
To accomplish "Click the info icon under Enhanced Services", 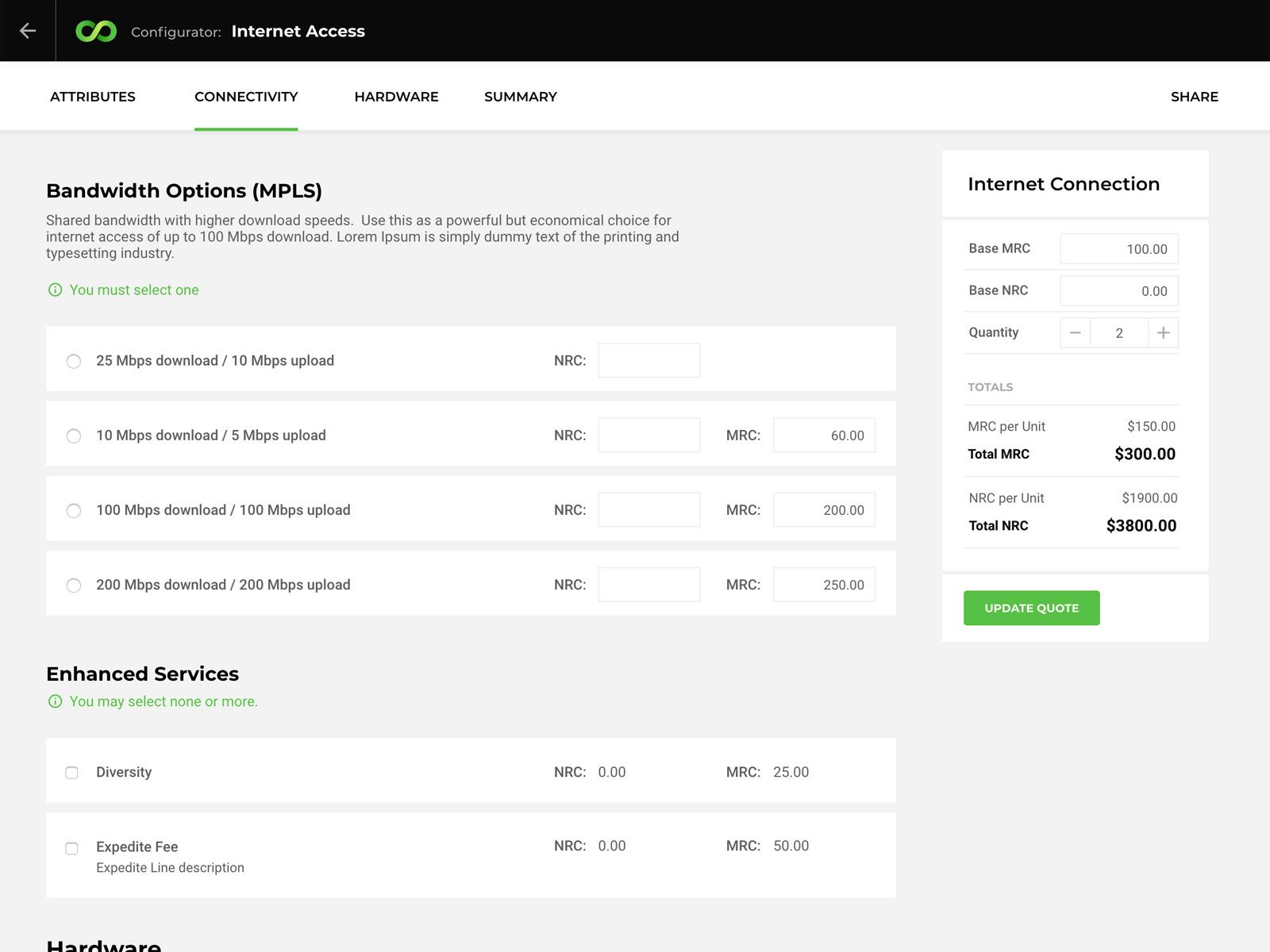I will pyautogui.click(x=54, y=701).
